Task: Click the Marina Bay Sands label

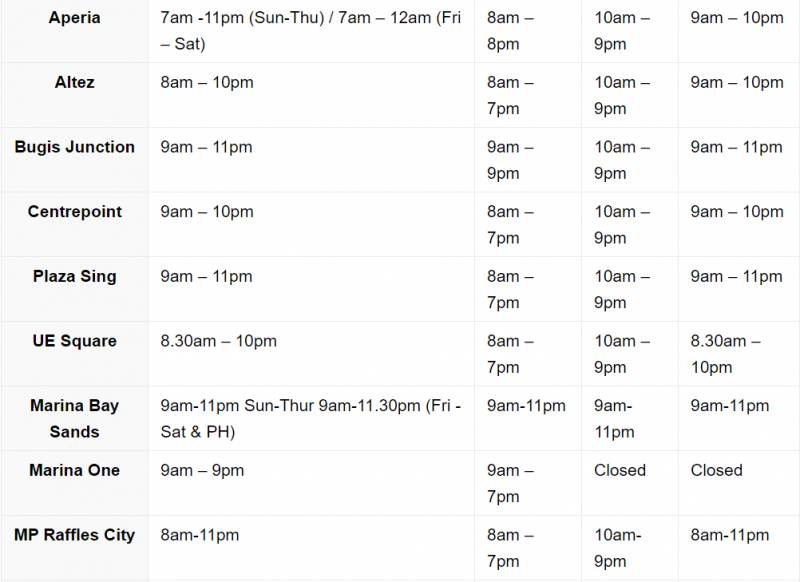Action: [x=74, y=419]
